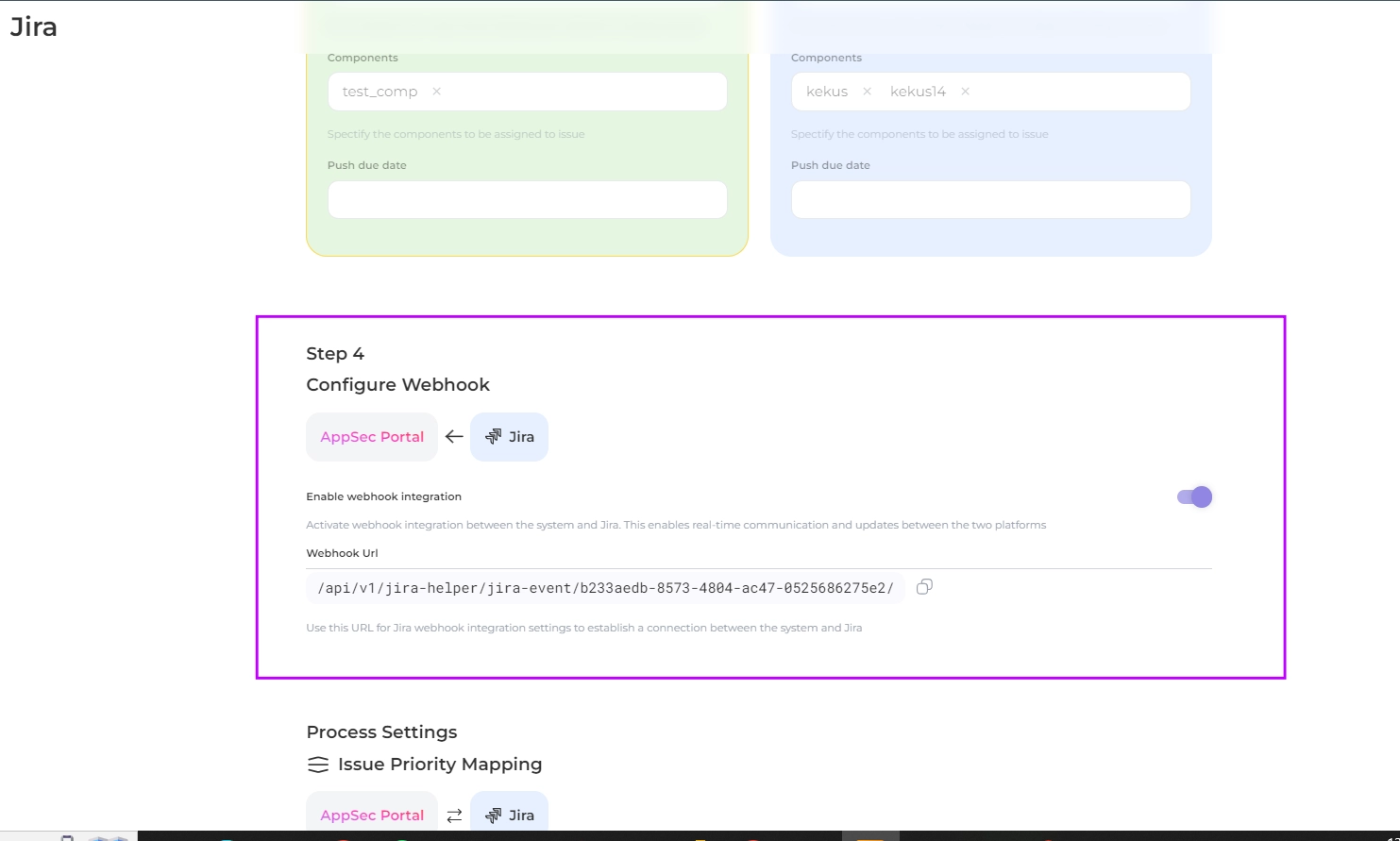1400x841 pixels.
Task: Click the Jira logo badge in Step 4
Action: [x=509, y=437]
